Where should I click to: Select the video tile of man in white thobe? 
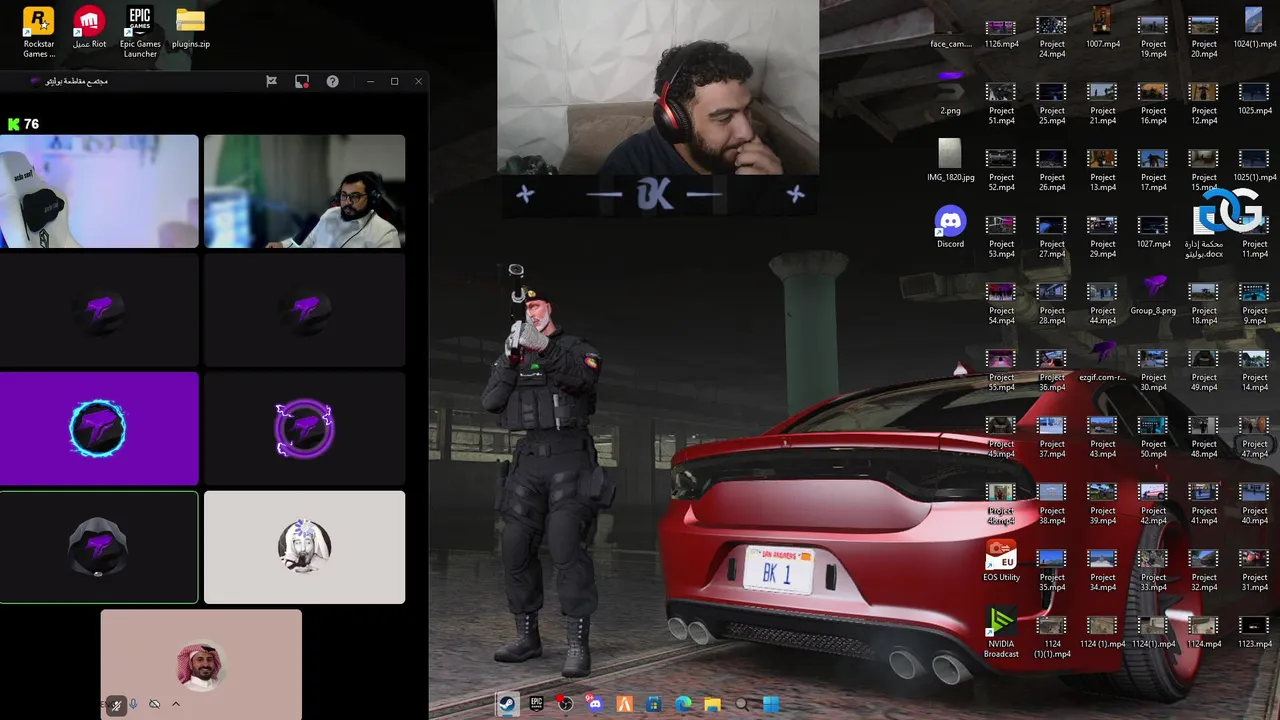[304, 191]
